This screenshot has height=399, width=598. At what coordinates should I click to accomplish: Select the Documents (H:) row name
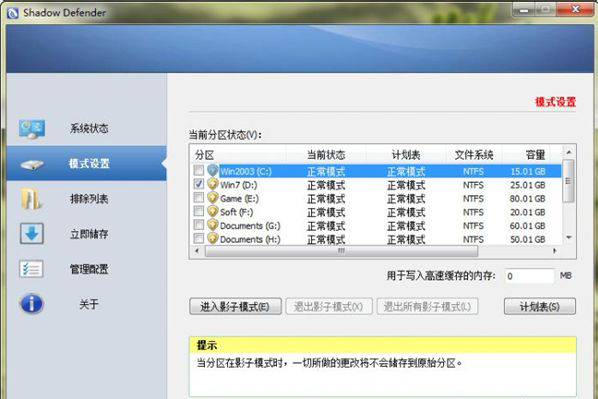(250, 240)
